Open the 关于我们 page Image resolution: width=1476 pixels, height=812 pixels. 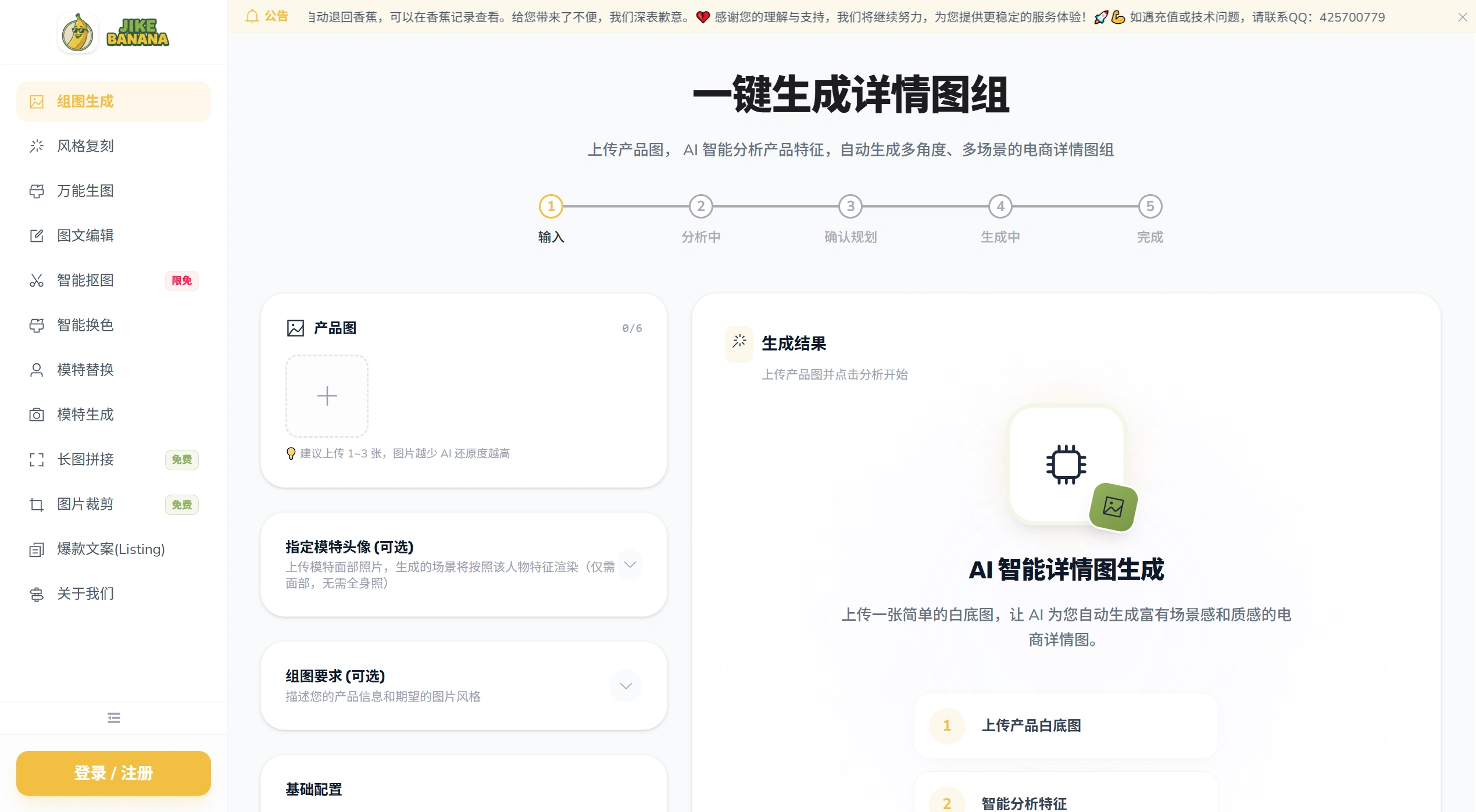point(85,593)
